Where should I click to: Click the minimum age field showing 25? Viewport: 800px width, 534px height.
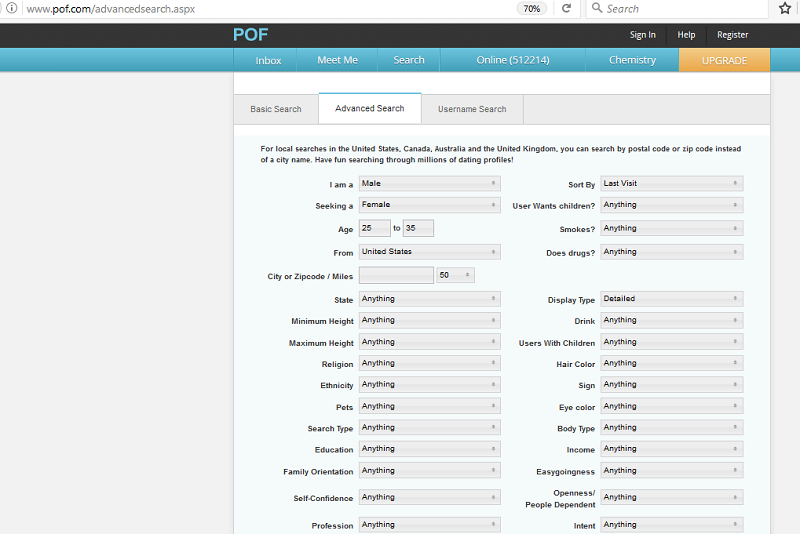[x=374, y=228]
